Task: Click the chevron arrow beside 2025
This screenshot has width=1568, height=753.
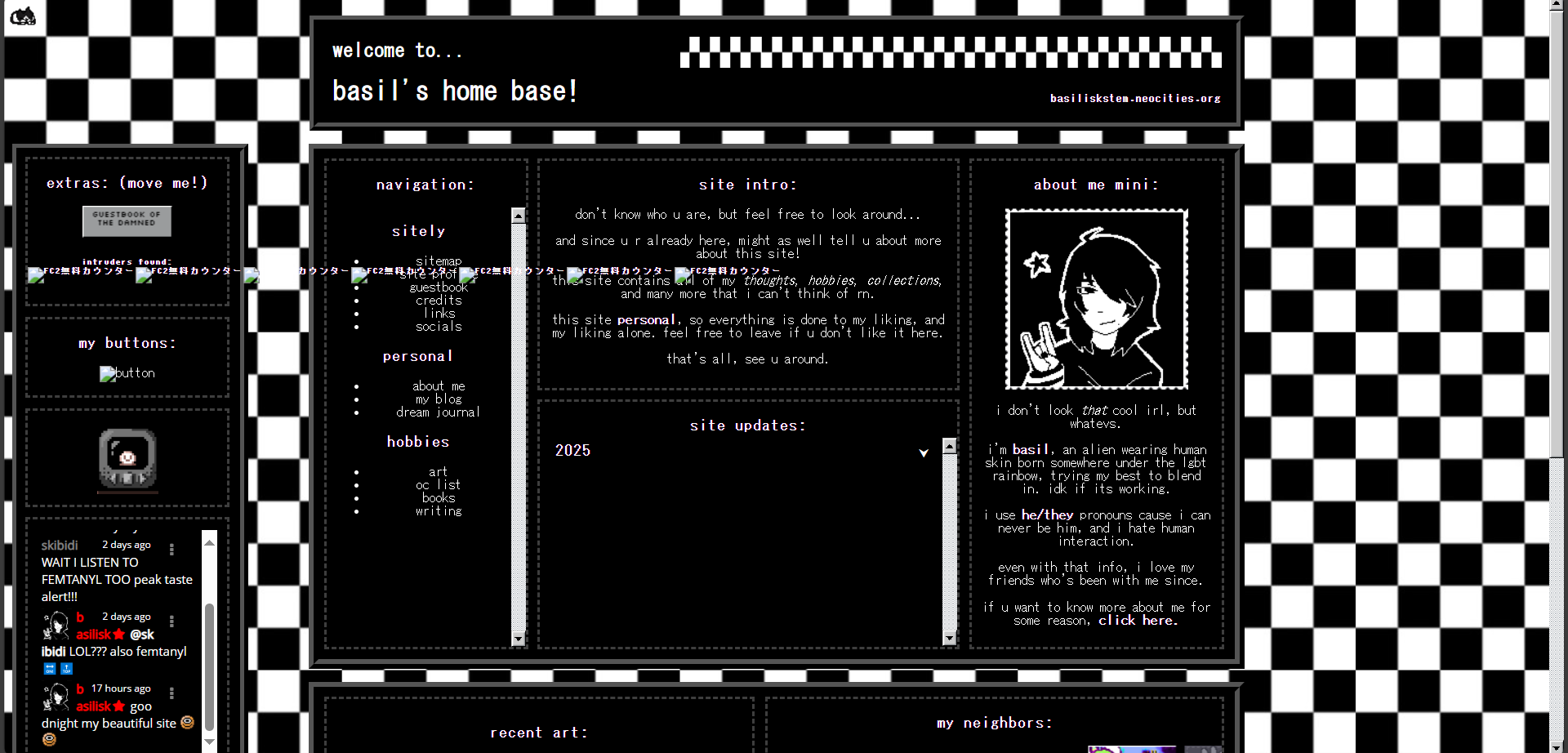Action: point(924,452)
